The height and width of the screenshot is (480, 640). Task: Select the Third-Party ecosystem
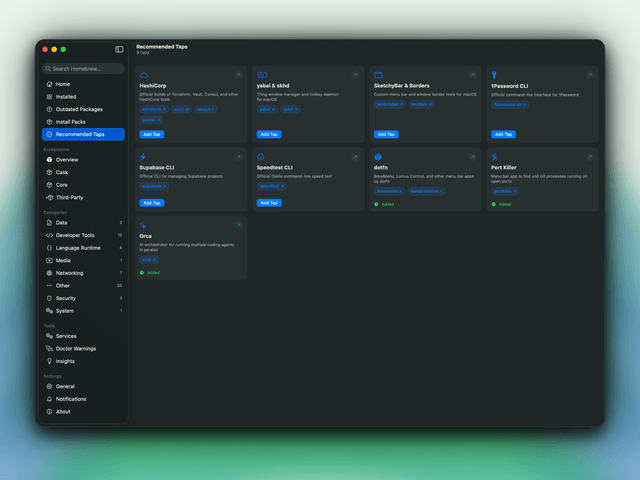click(x=83, y=198)
